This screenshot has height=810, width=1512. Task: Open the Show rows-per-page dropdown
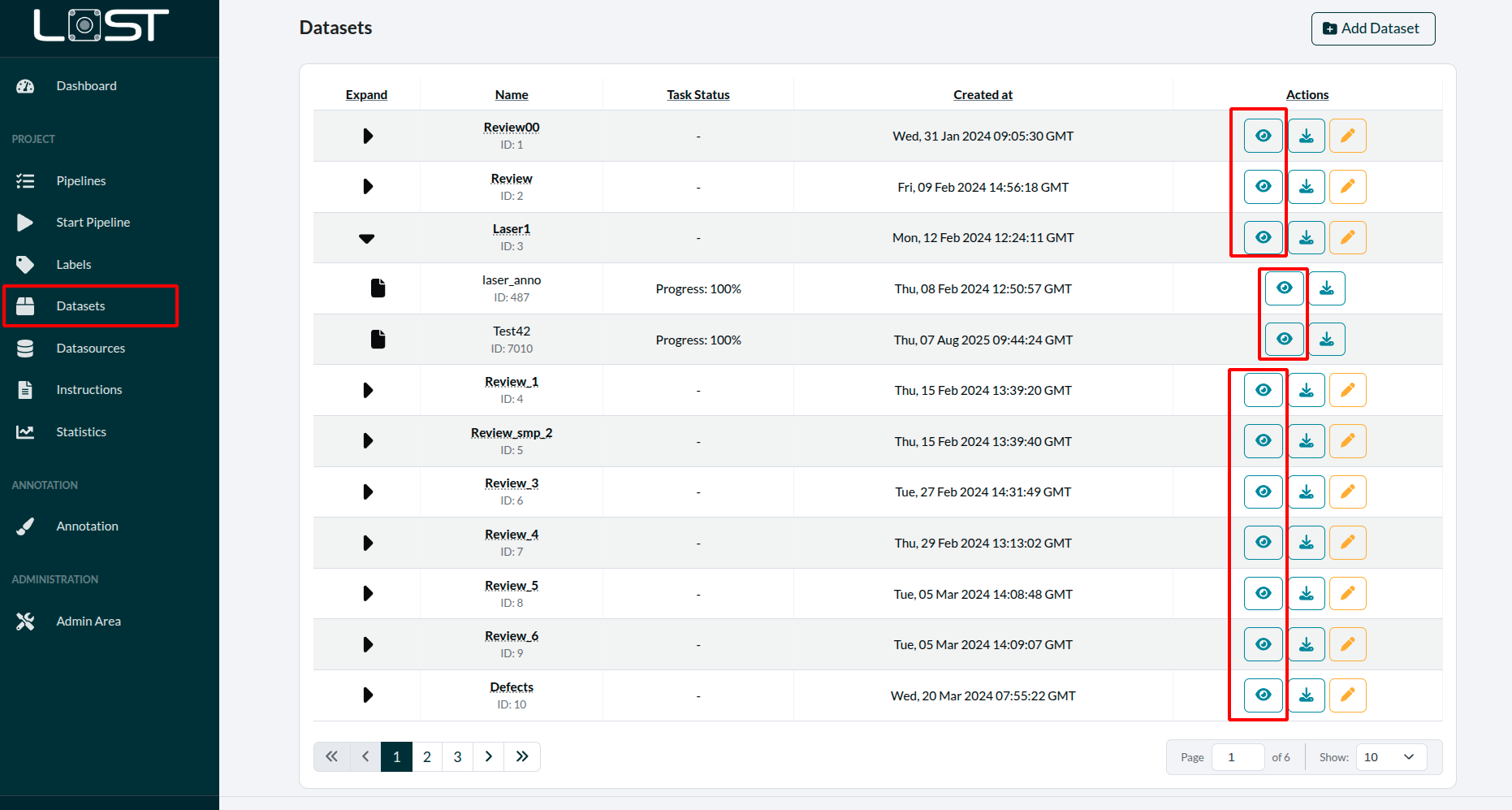coord(1390,757)
